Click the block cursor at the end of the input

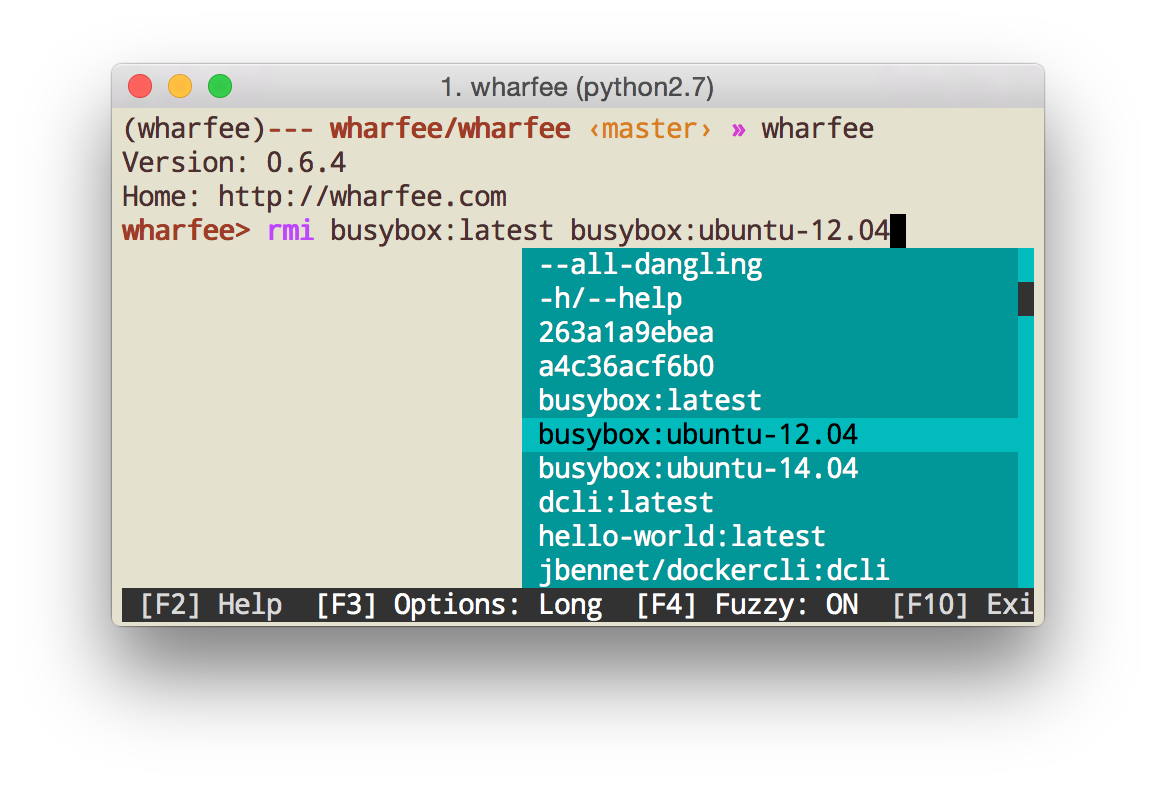tap(898, 231)
